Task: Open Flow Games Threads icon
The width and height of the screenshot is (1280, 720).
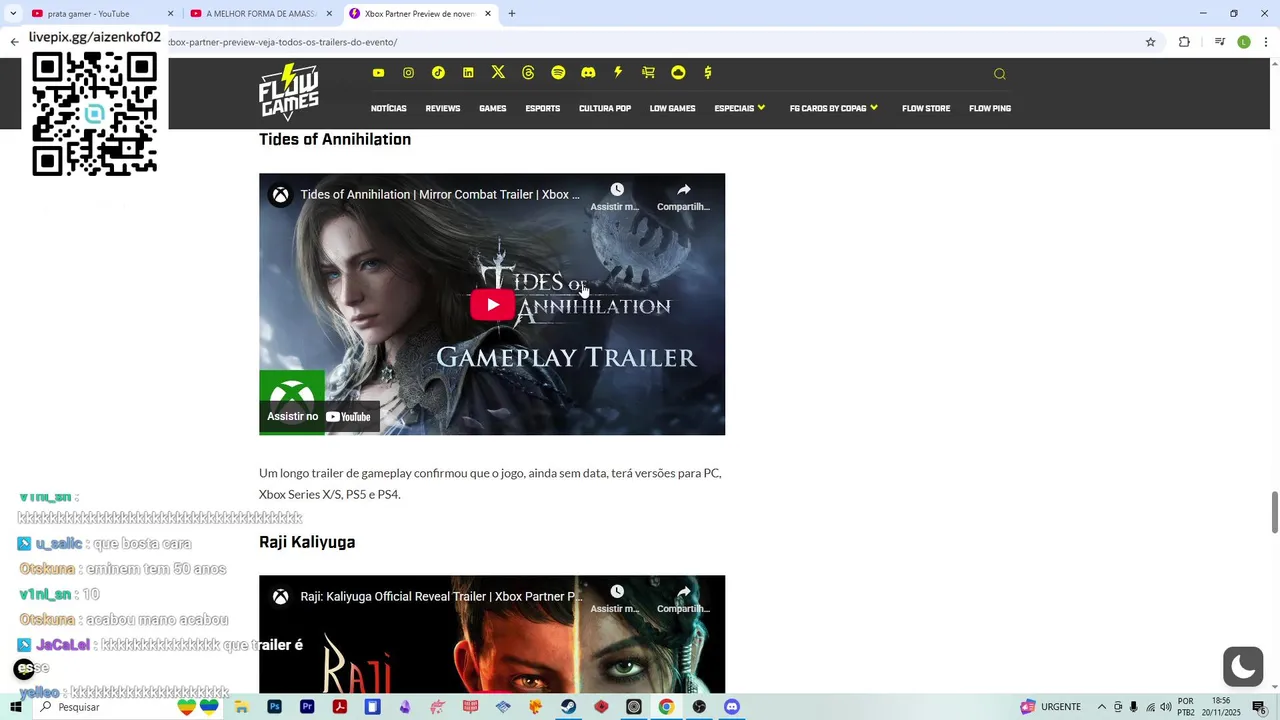Action: pyautogui.click(x=528, y=73)
